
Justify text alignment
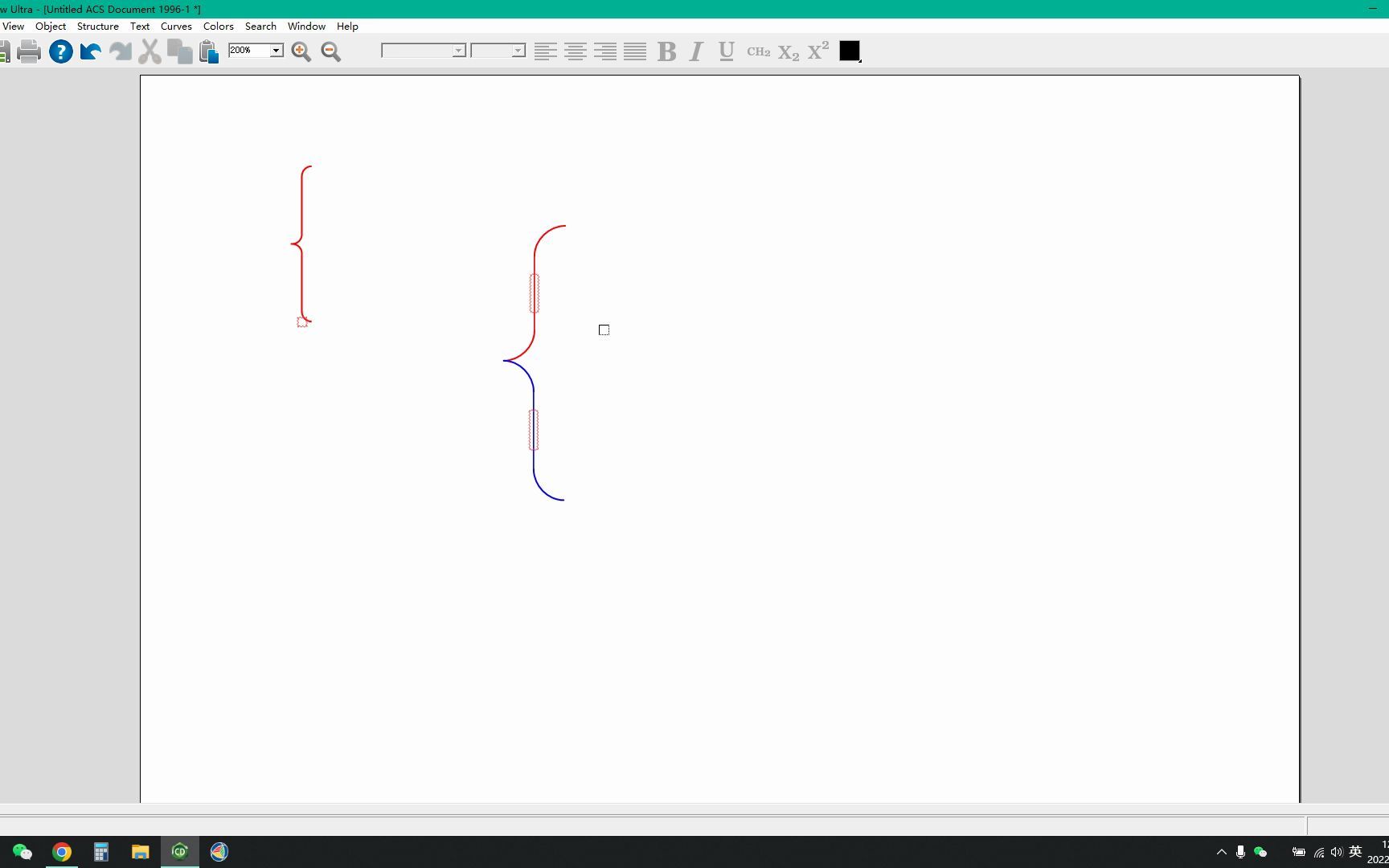pyautogui.click(x=635, y=51)
